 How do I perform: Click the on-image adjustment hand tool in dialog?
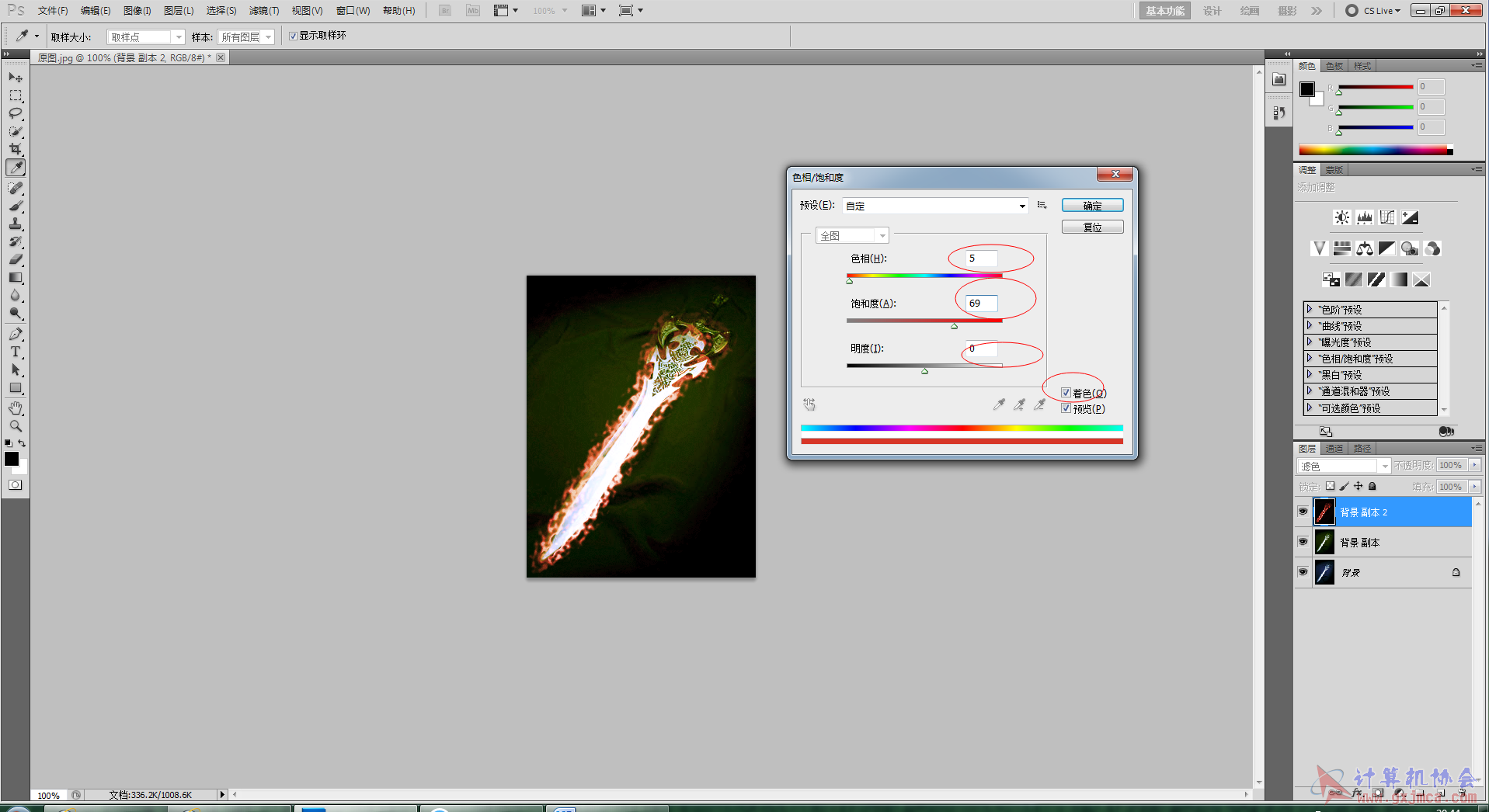[809, 404]
